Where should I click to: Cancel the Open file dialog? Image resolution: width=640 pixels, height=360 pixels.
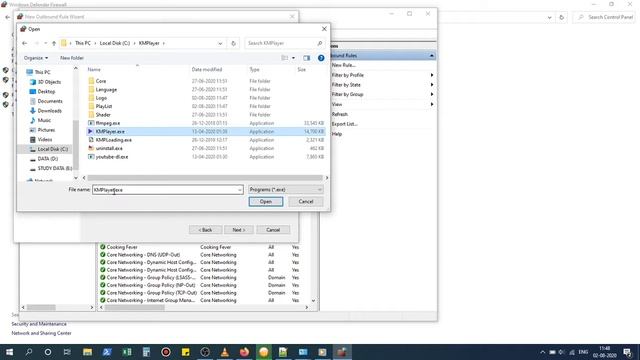(x=306, y=202)
